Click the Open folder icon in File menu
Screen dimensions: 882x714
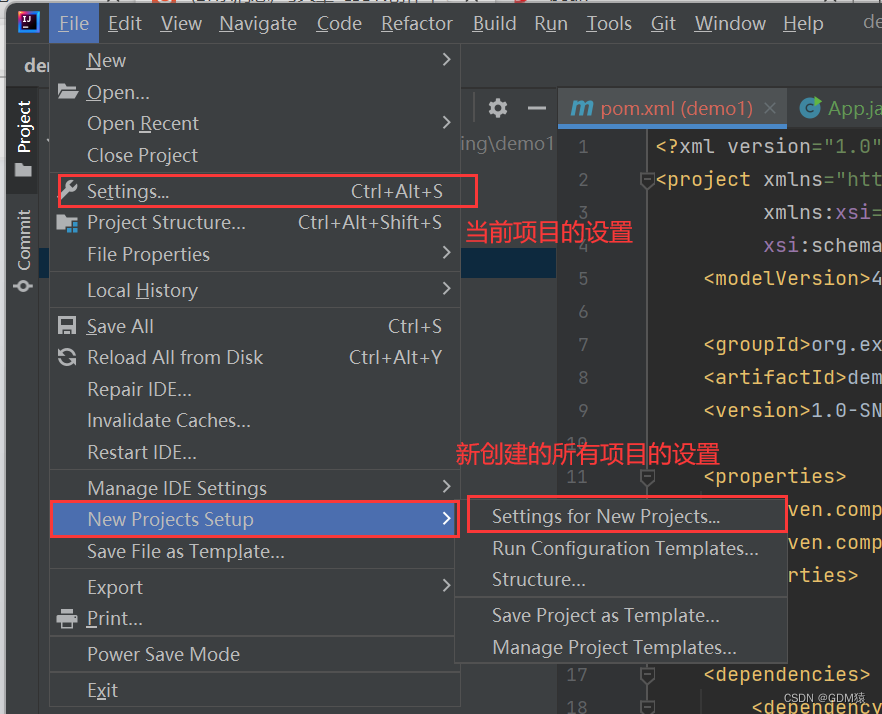click(68, 91)
